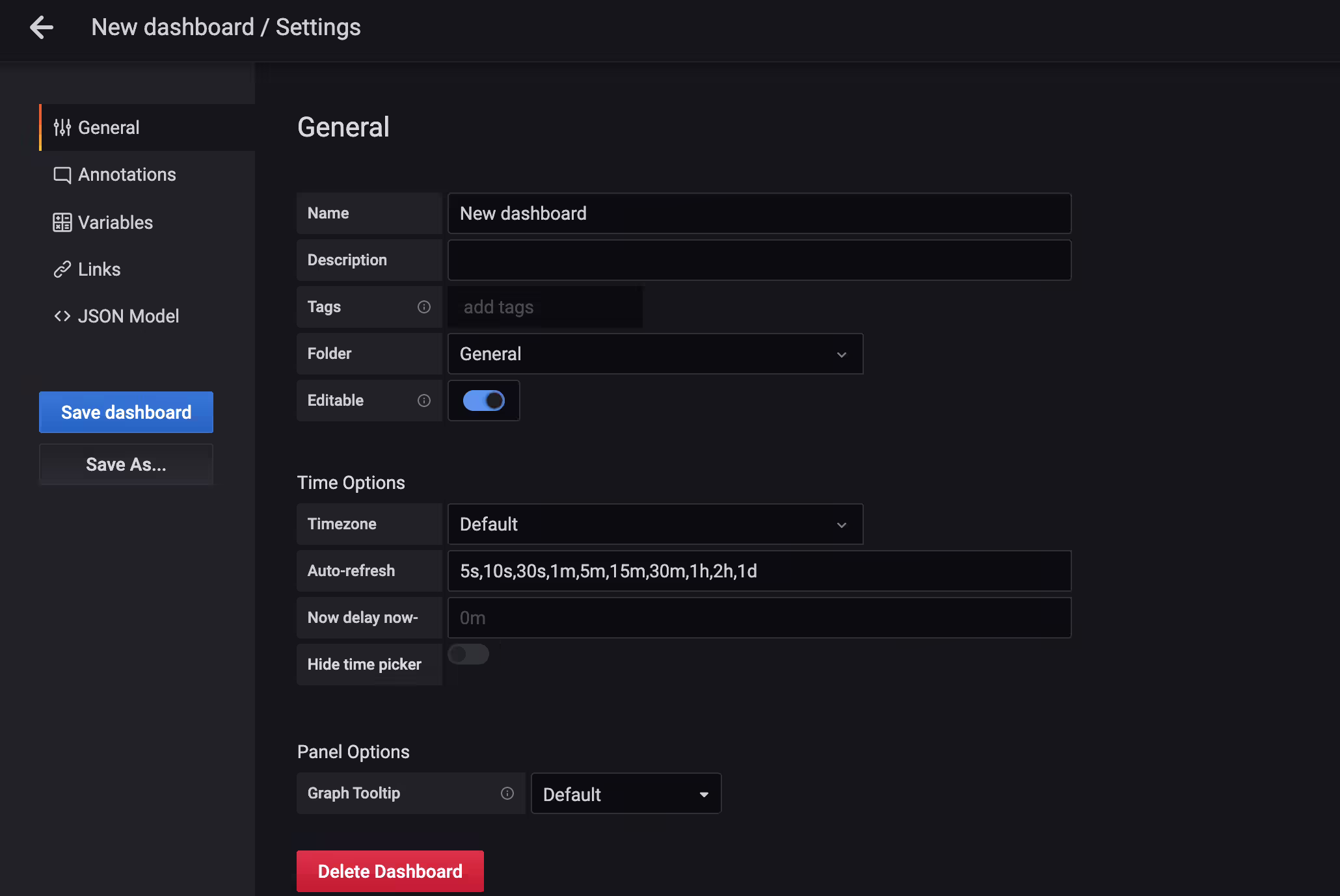The width and height of the screenshot is (1340, 896).
Task: Focus the Auto-refresh intervals field
Action: pos(759,571)
